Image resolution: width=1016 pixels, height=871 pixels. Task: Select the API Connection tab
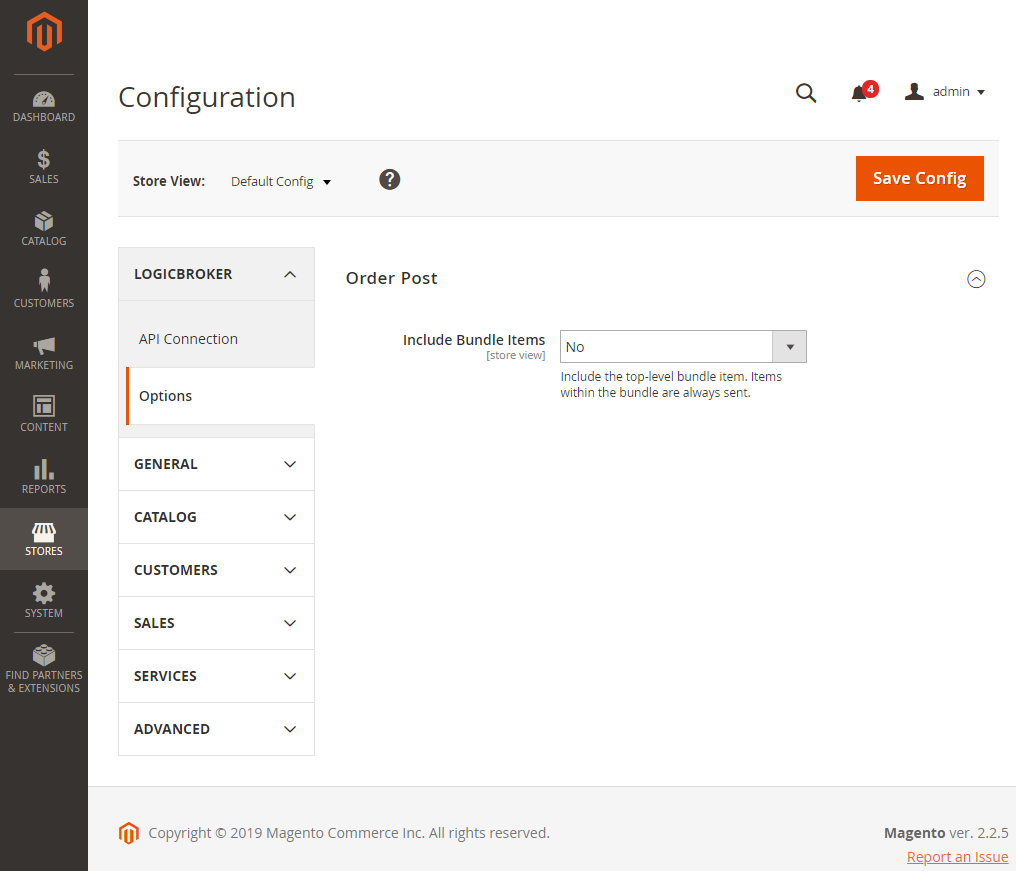pyautogui.click(x=188, y=339)
